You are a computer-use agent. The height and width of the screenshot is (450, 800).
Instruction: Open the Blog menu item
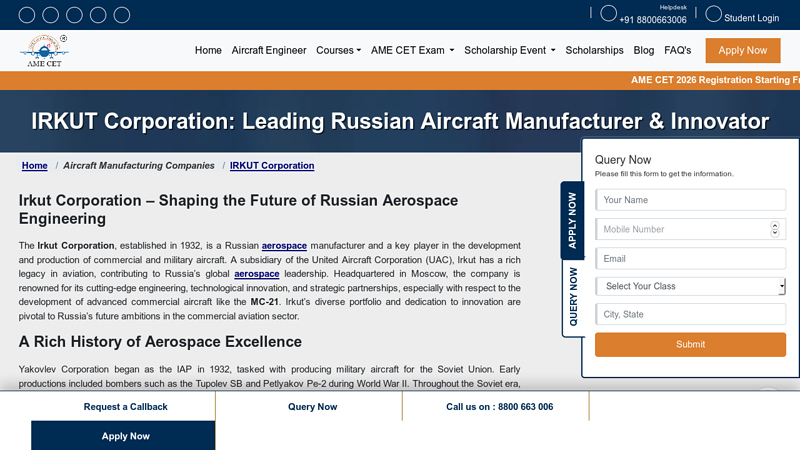(x=643, y=51)
